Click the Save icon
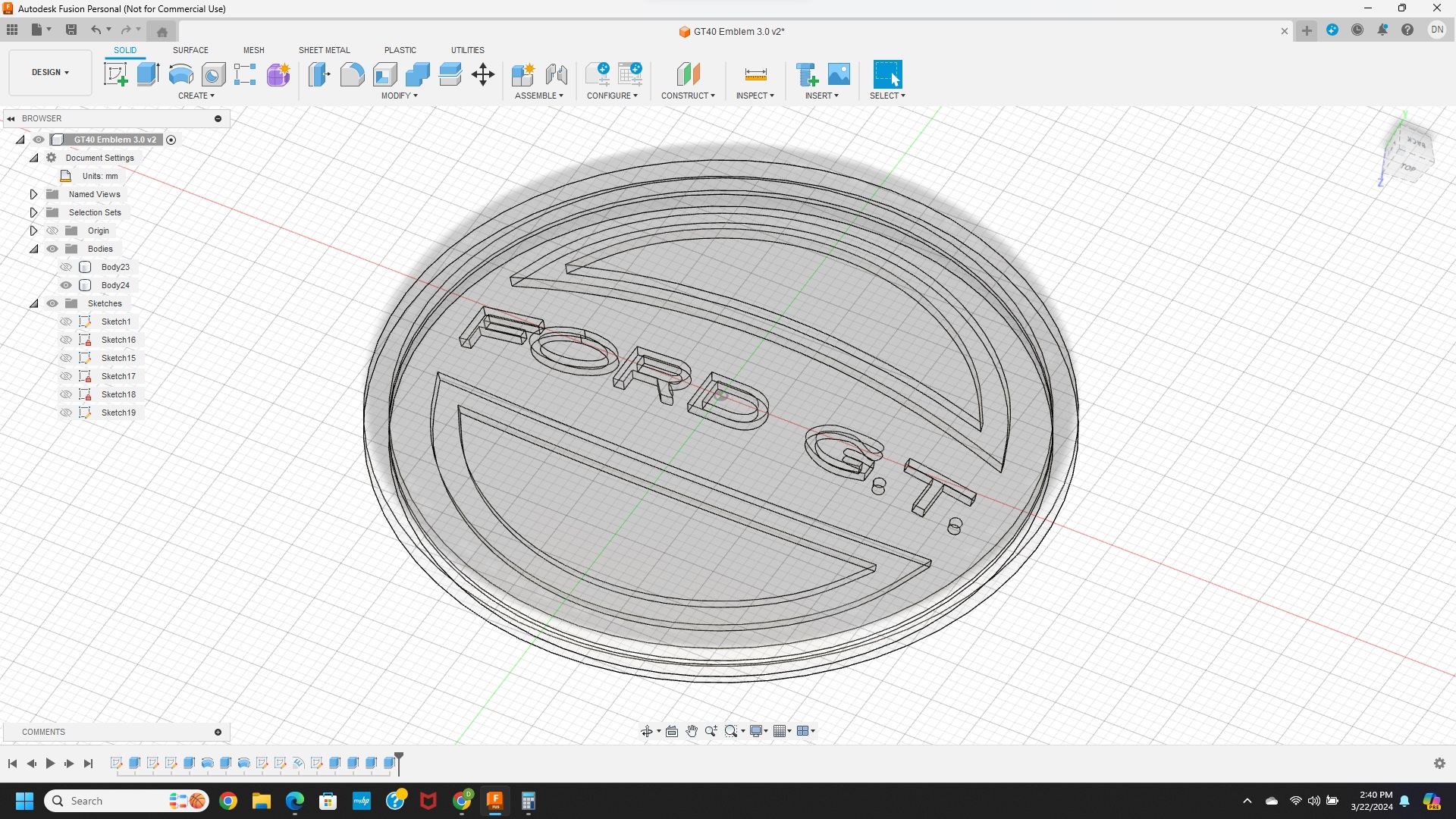This screenshot has height=819, width=1456. pyautogui.click(x=71, y=30)
